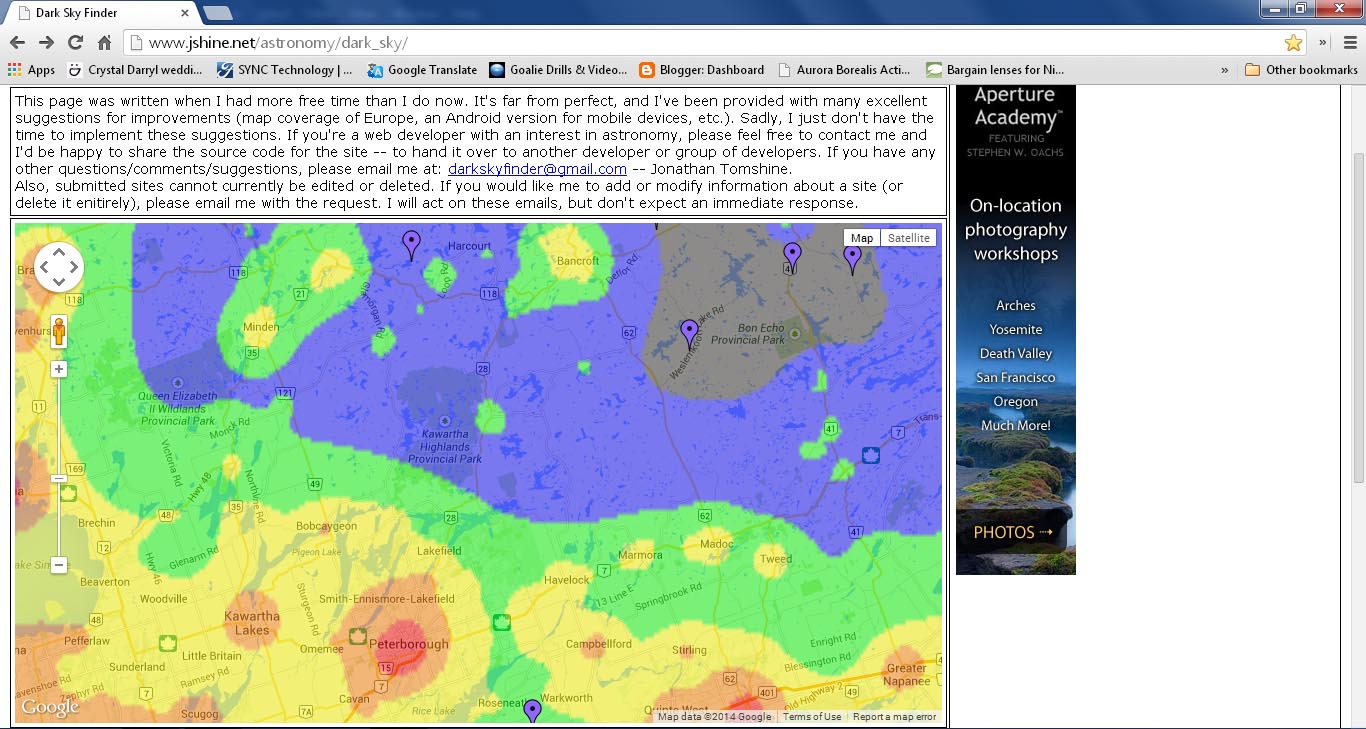Click the Street View pegman icon

click(x=59, y=331)
